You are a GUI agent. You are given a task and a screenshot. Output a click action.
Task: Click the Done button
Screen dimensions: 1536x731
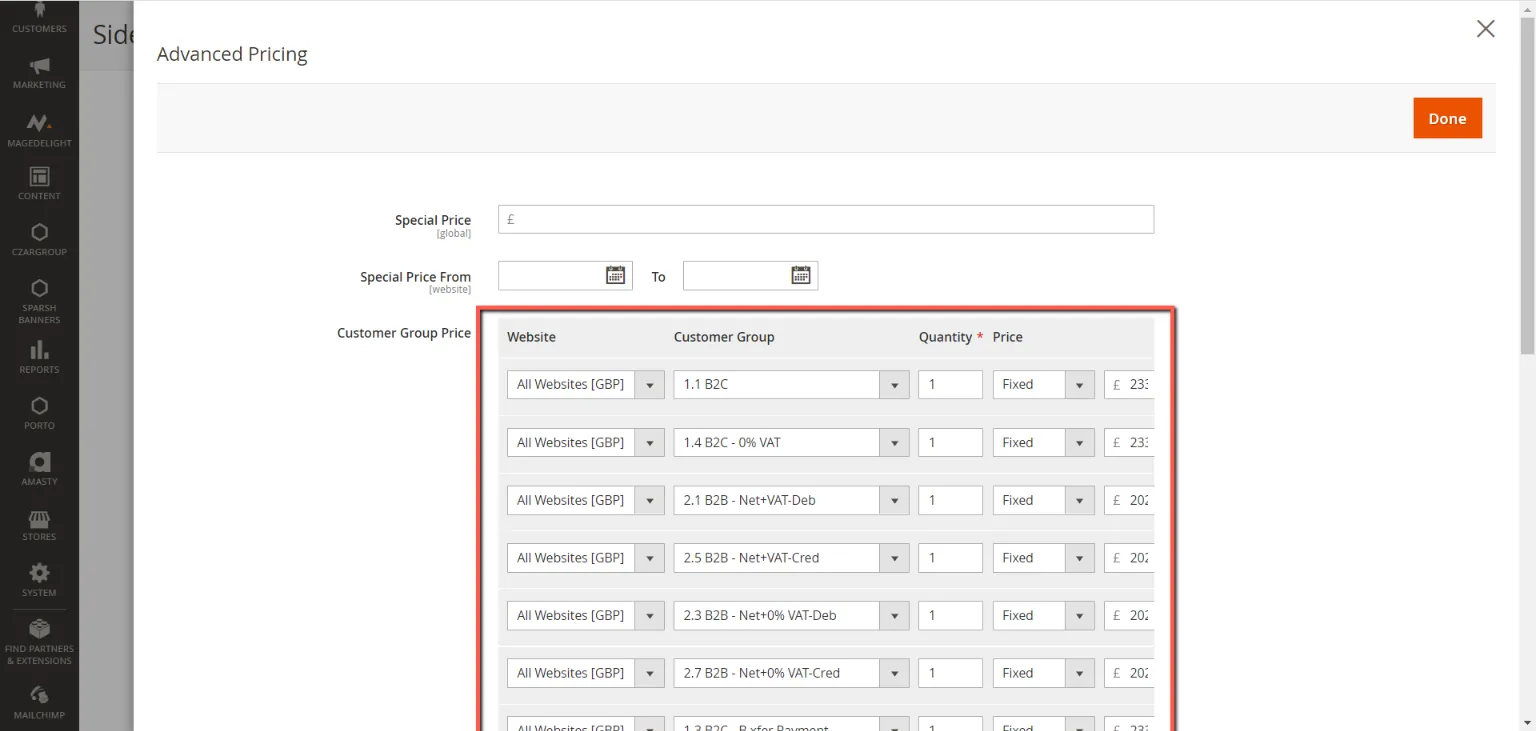[1447, 118]
